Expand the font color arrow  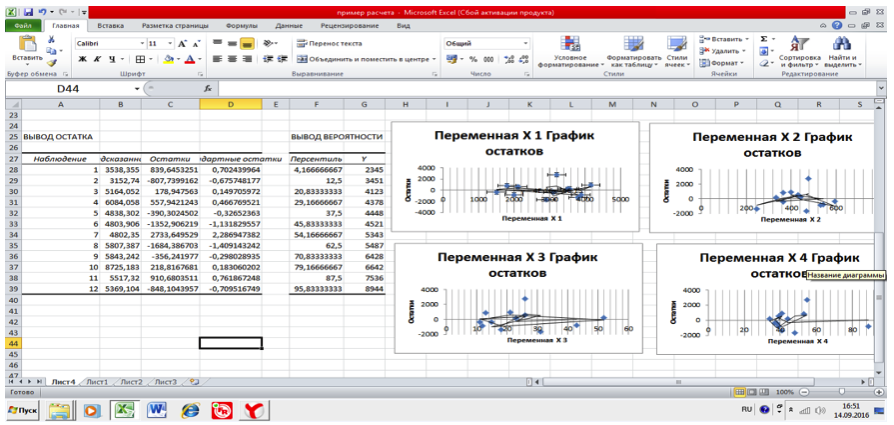pos(200,59)
